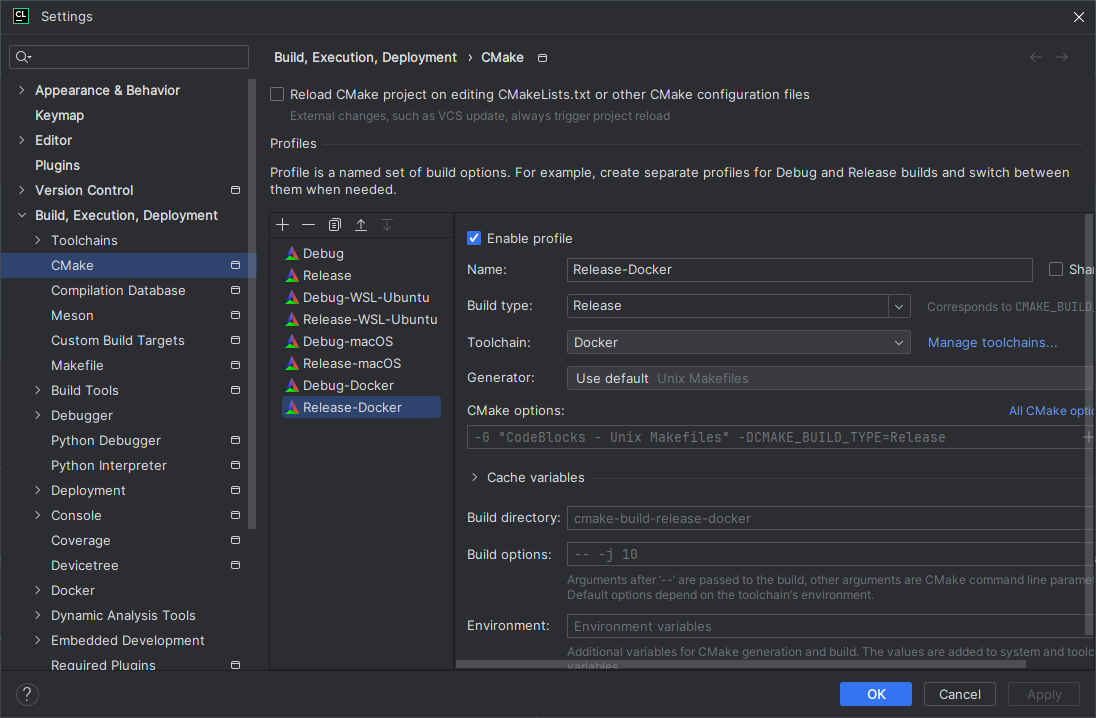Open Manage toolchains link
Image resolution: width=1096 pixels, height=718 pixels.
pos(992,341)
